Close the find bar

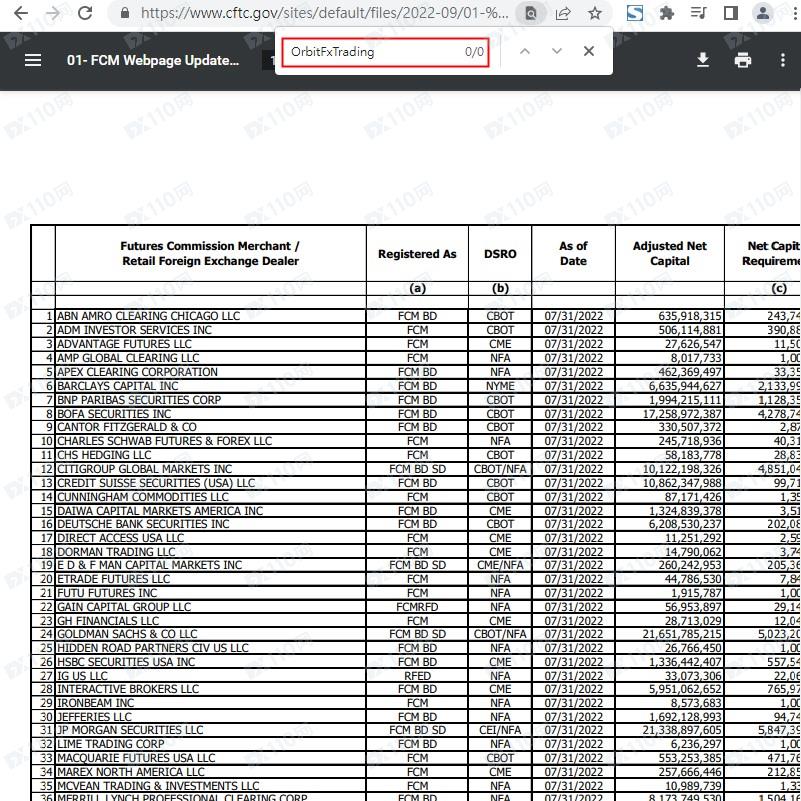coord(589,51)
